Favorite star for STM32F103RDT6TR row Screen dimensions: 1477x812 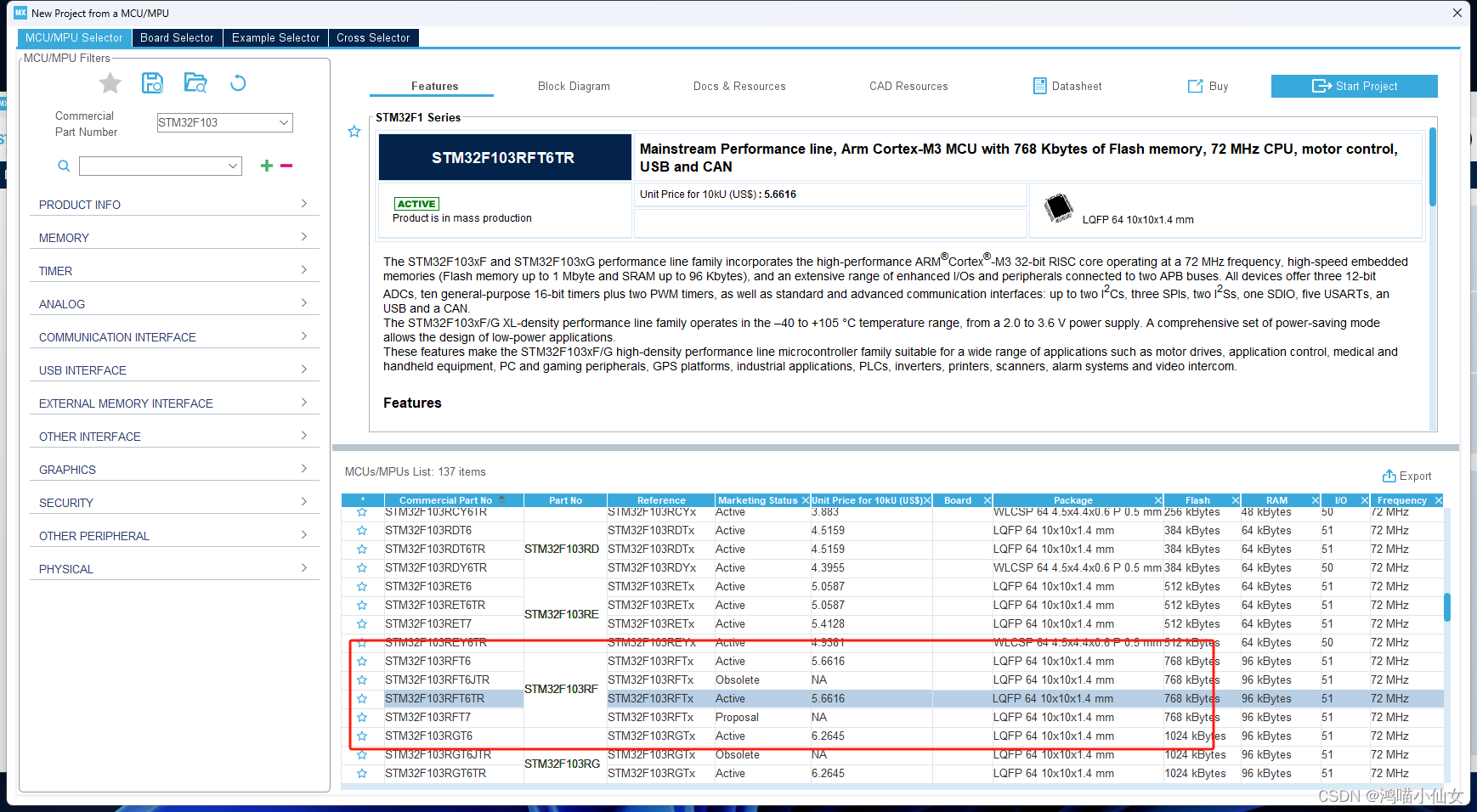(362, 550)
